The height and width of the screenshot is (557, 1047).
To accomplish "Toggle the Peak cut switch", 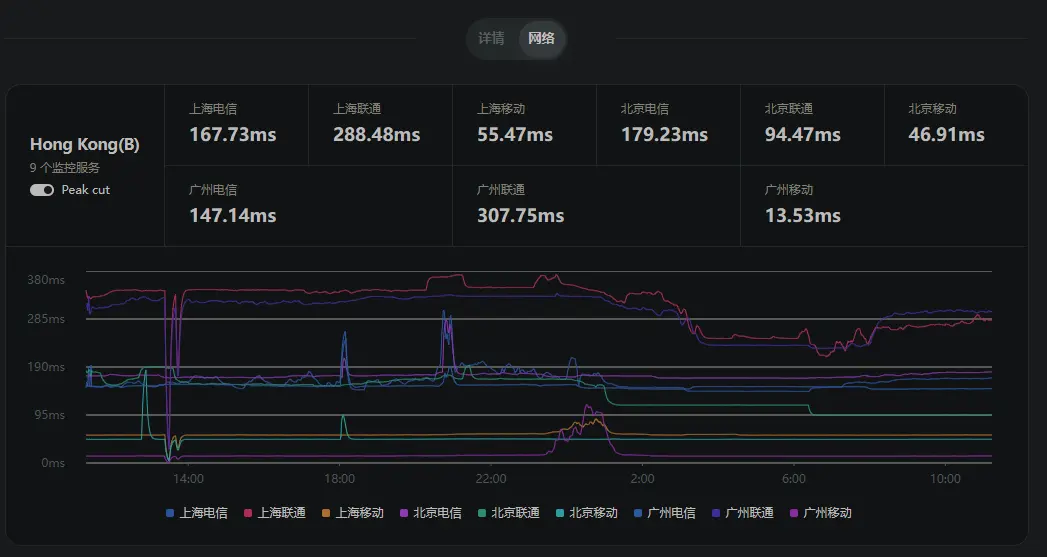I will (x=42, y=190).
